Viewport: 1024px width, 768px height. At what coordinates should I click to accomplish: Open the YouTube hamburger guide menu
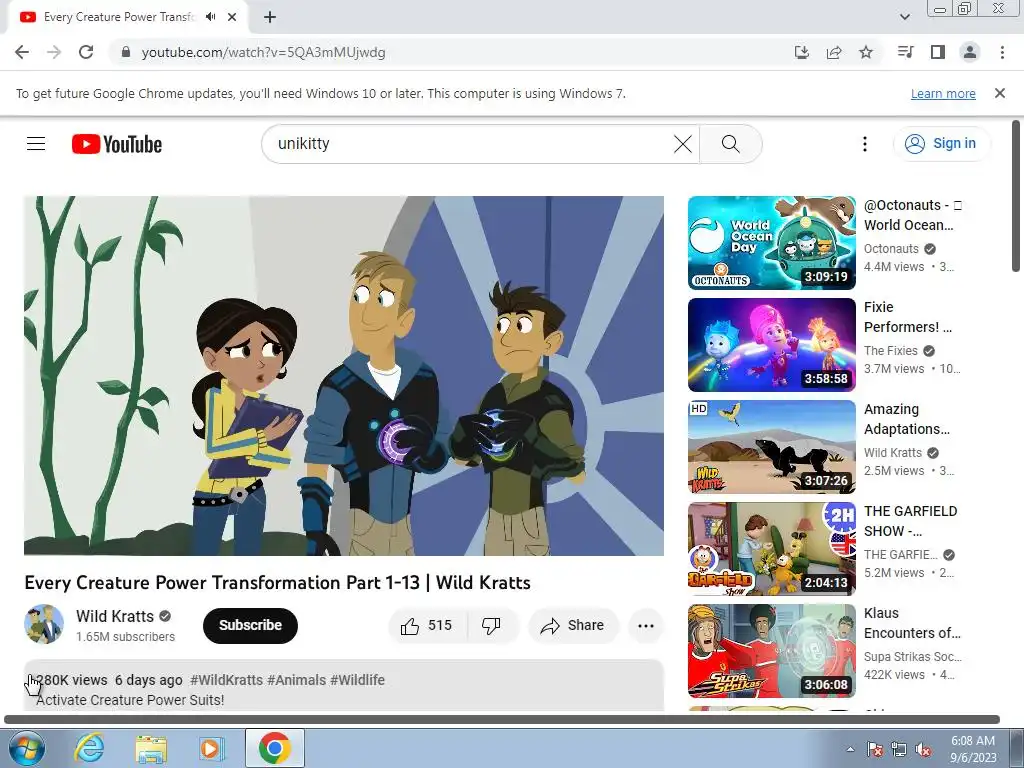[x=36, y=144]
